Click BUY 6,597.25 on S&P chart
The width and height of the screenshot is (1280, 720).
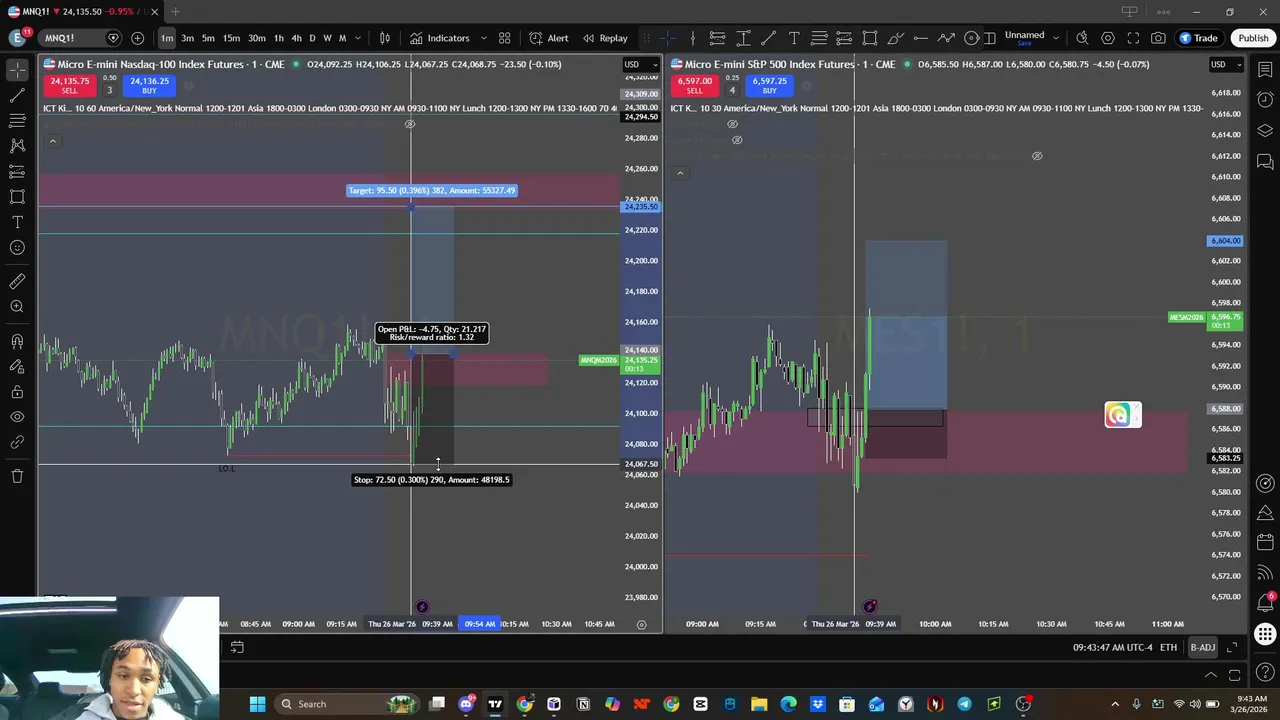pos(769,85)
